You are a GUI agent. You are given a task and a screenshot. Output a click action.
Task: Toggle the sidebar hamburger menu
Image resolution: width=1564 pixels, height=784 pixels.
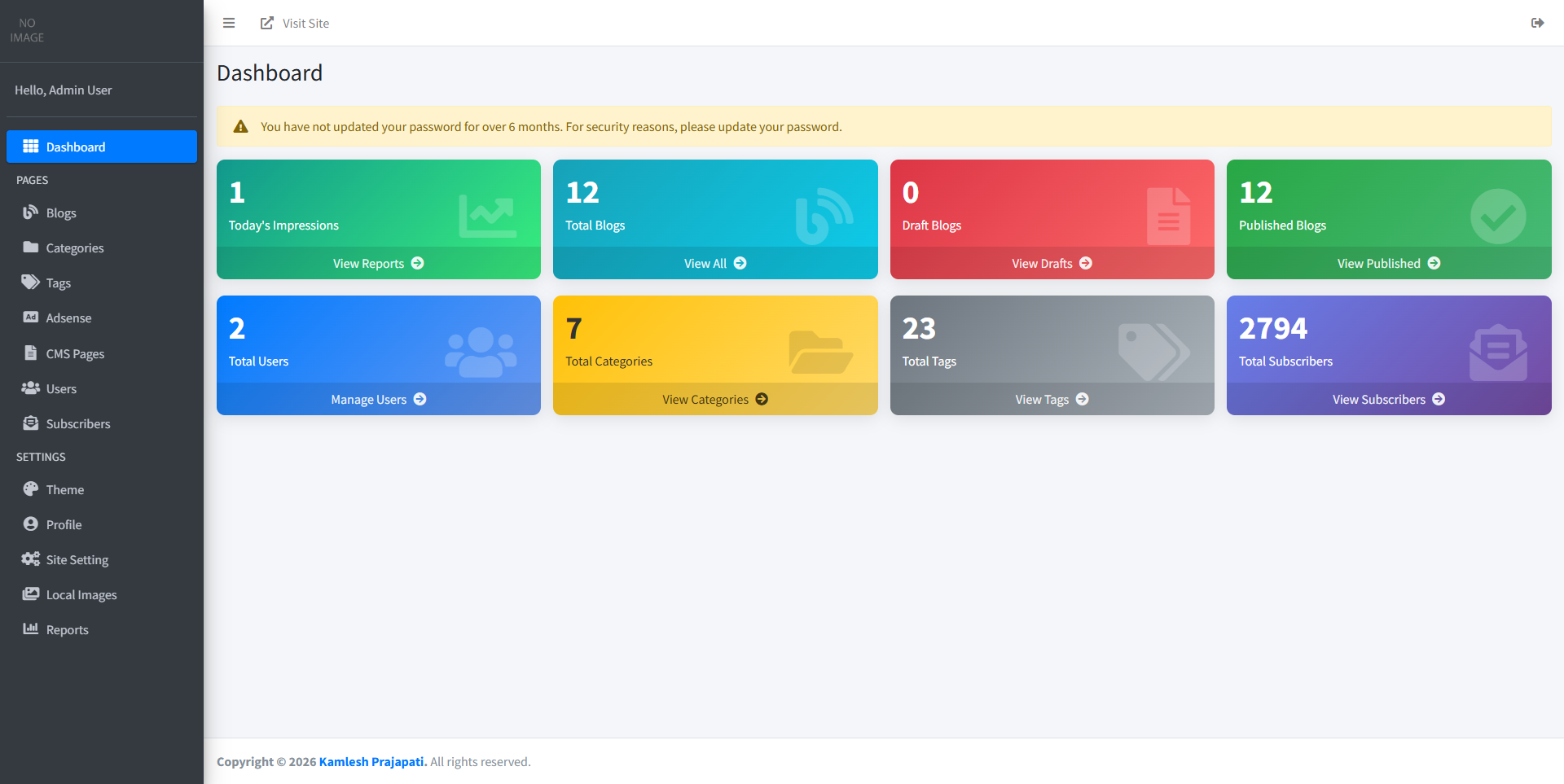[229, 23]
